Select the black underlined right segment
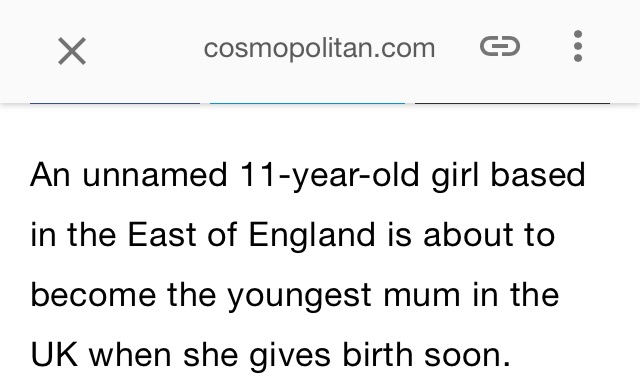This screenshot has height=387, width=640. coord(512,103)
